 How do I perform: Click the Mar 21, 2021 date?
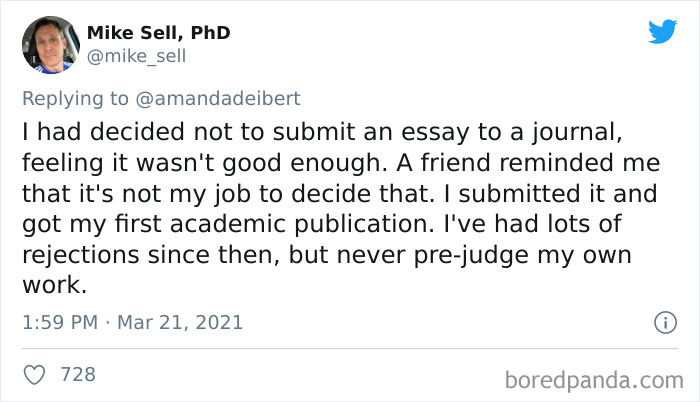point(181,323)
